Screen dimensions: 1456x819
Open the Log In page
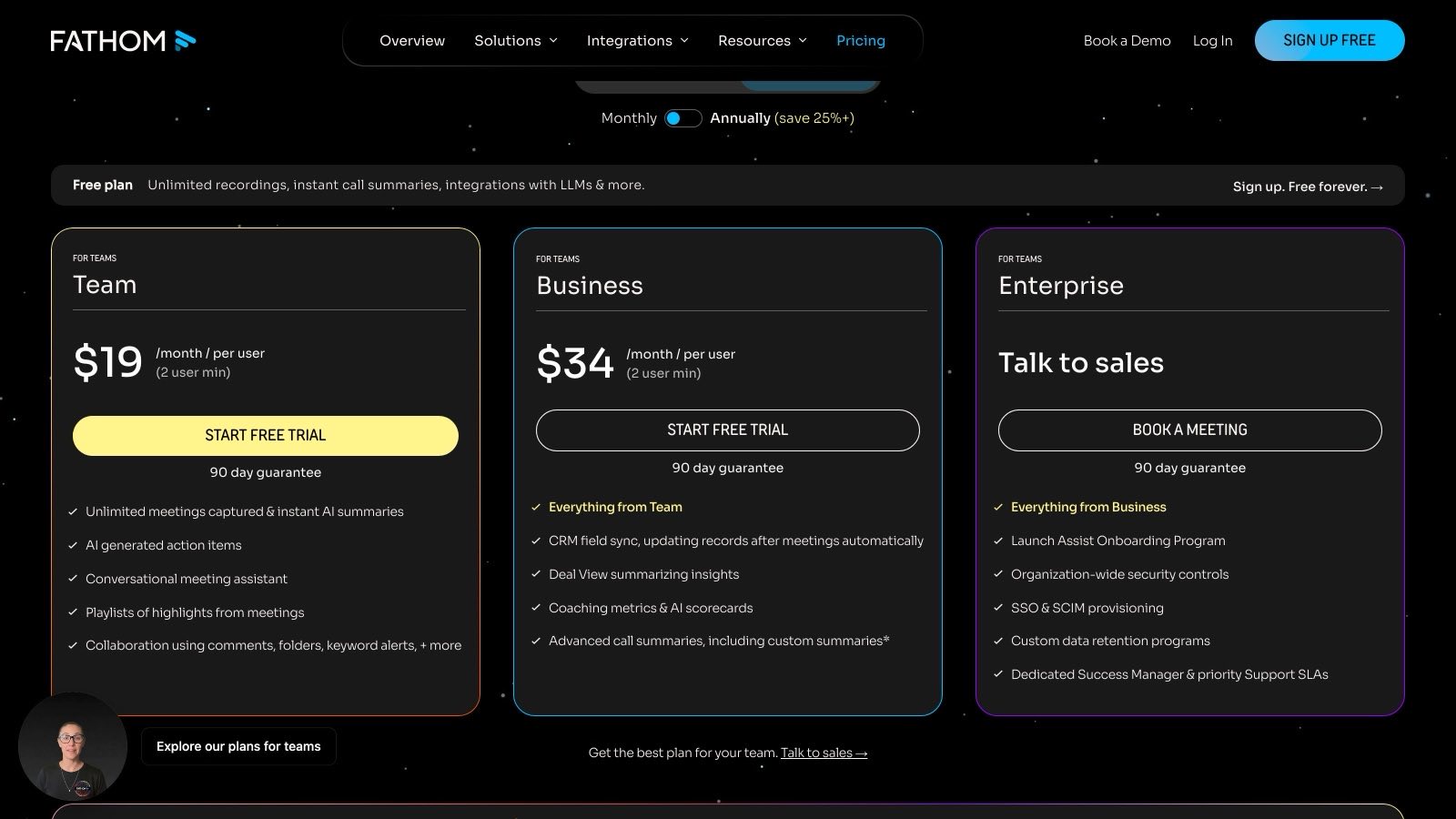(1212, 40)
